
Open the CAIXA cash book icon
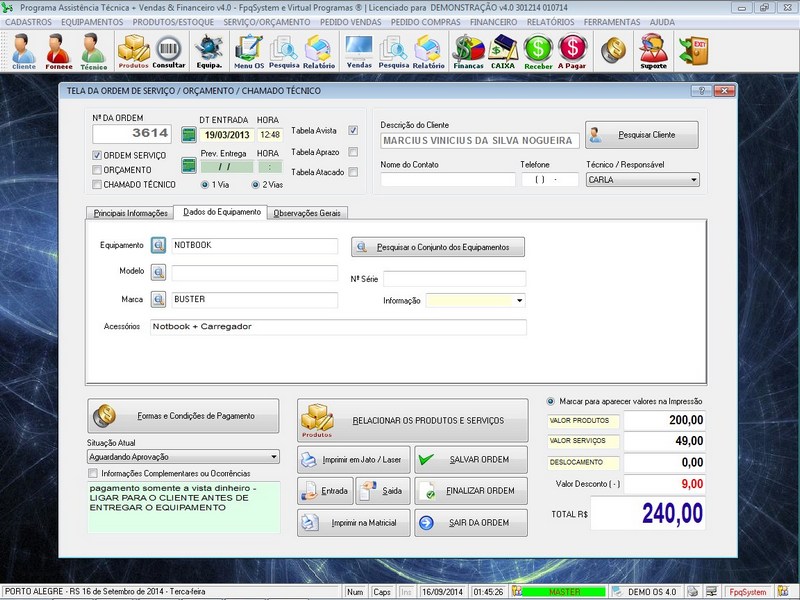[x=503, y=51]
